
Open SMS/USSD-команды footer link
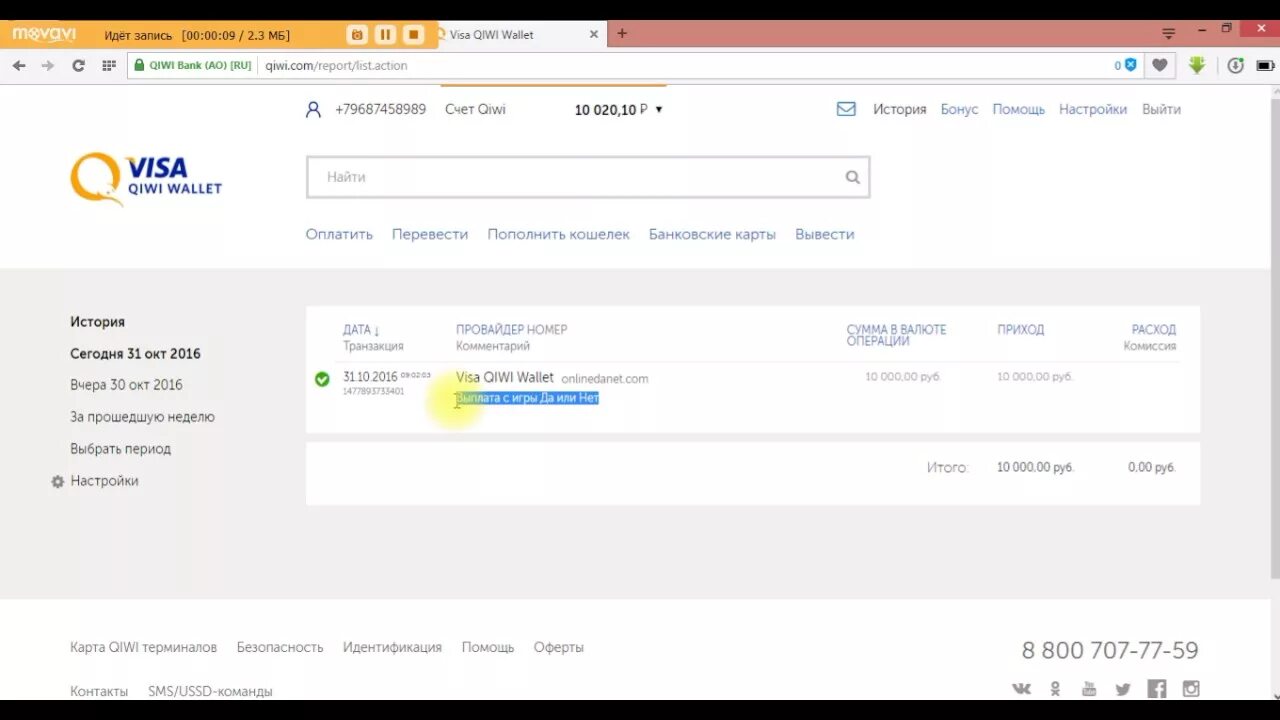[210, 691]
